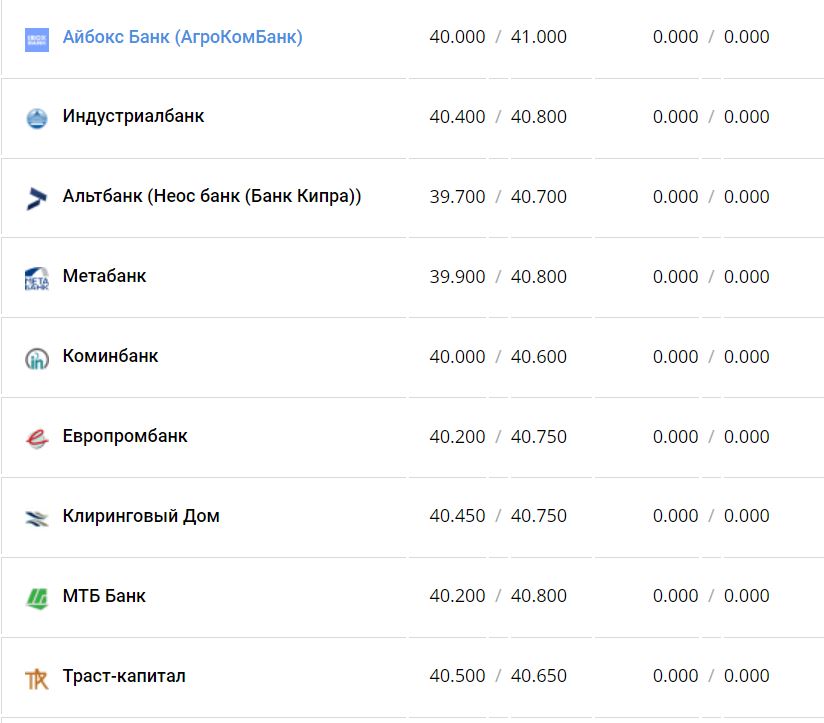
Task: Click the 39.700 / 40.700 Альтбанк rate
Action: (498, 197)
